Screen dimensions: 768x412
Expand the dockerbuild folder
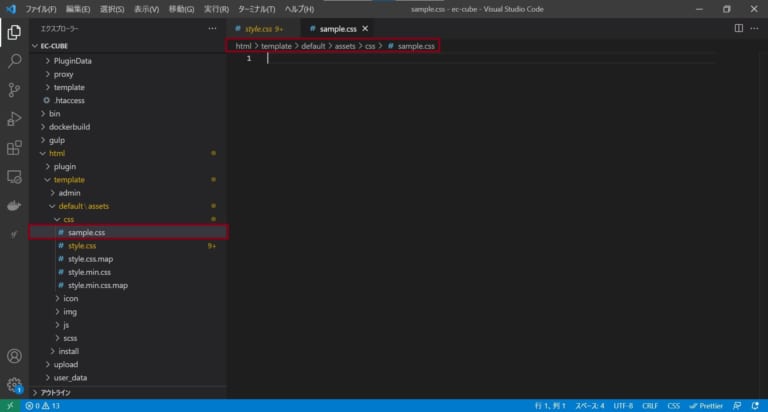pos(69,127)
